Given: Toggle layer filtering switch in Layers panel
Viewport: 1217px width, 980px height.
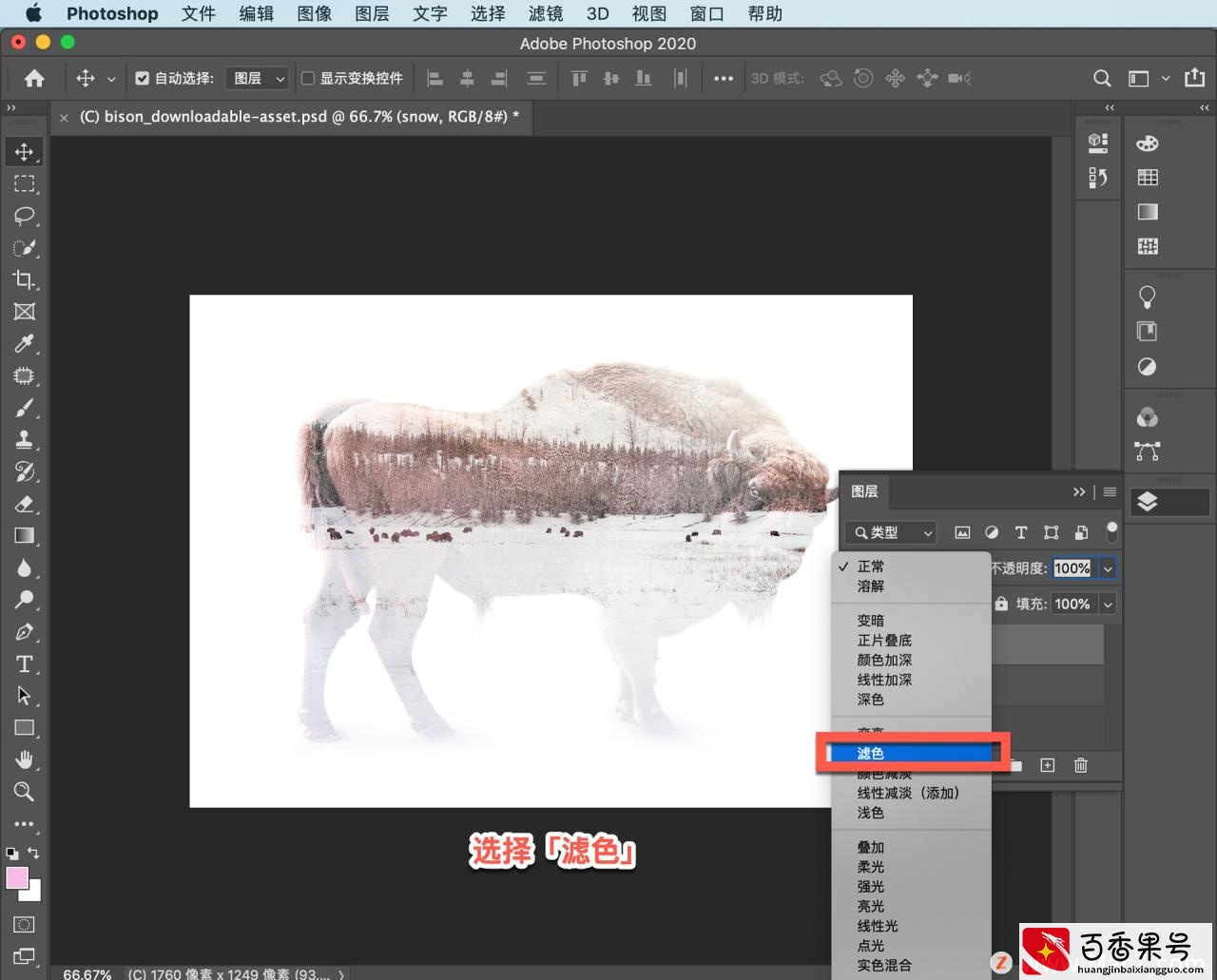Looking at the screenshot, I should pyautogui.click(x=1111, y=530).
